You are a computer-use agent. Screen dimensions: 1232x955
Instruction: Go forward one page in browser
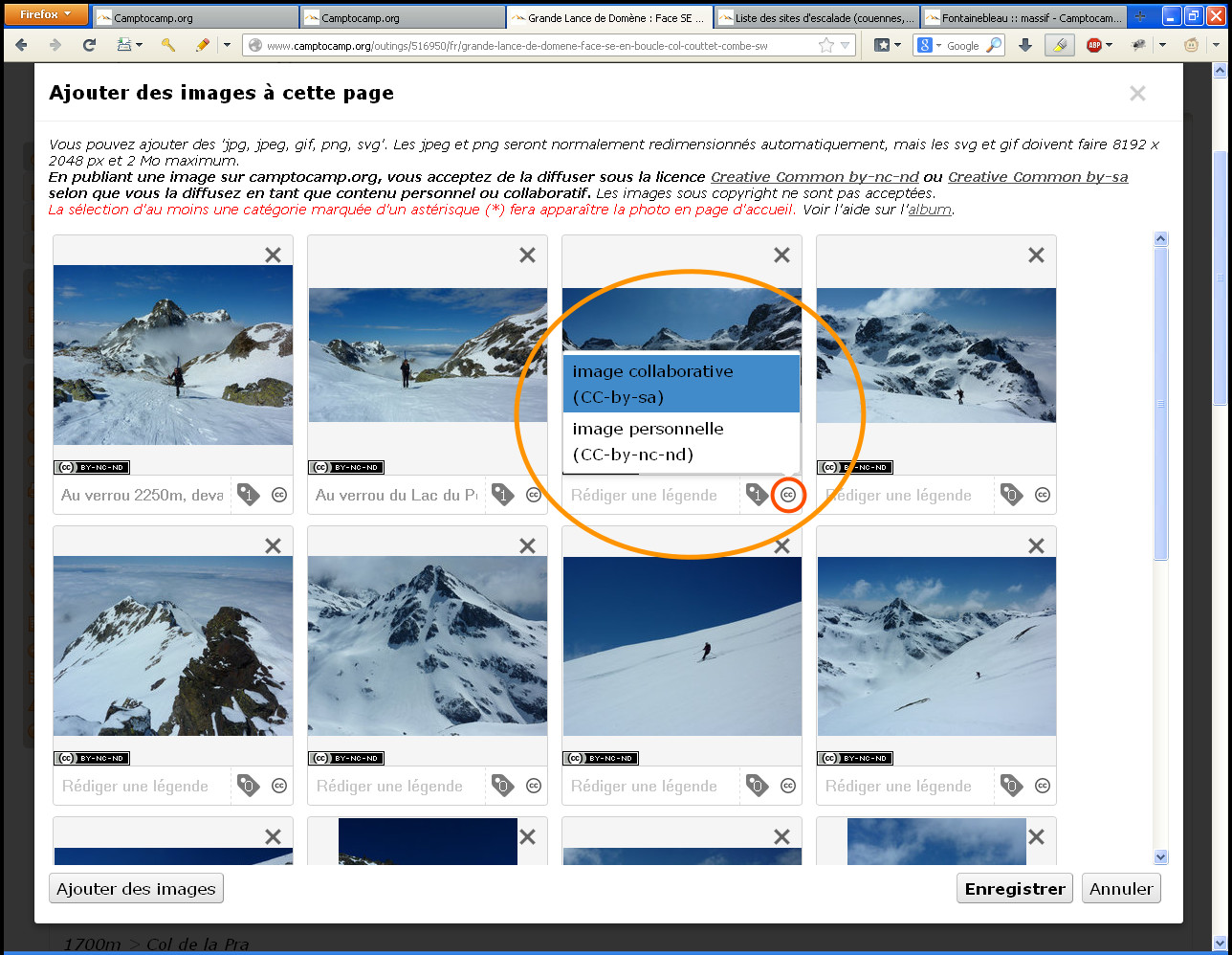tap(55, 45)
